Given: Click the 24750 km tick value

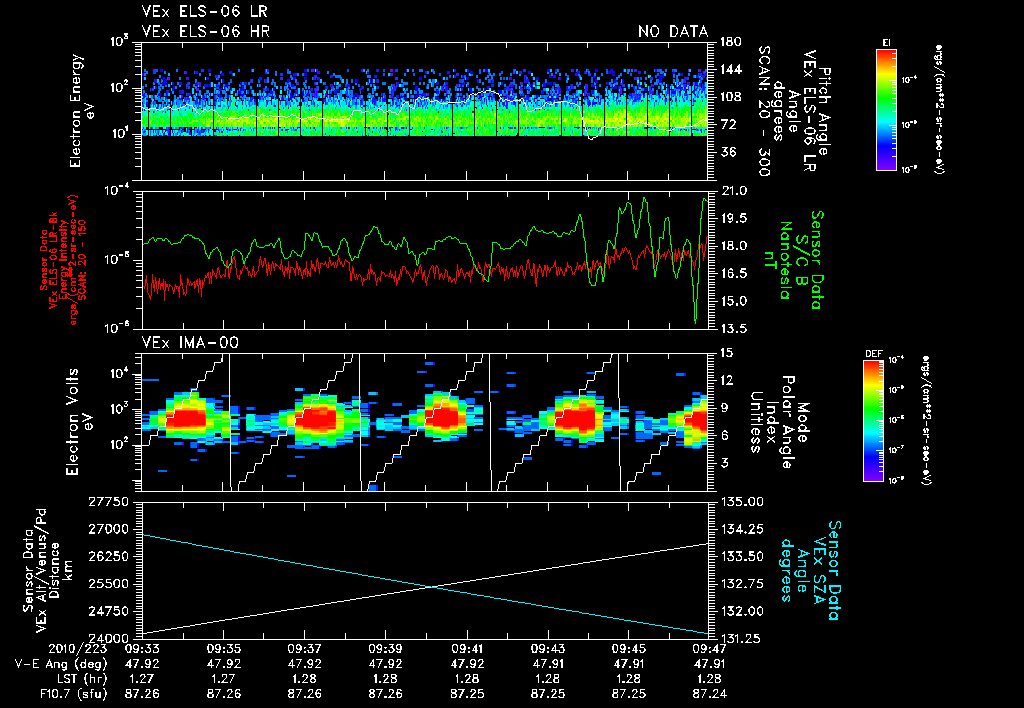Looking at the screenshot, I should pyautogui.click(x=109, y=611).
